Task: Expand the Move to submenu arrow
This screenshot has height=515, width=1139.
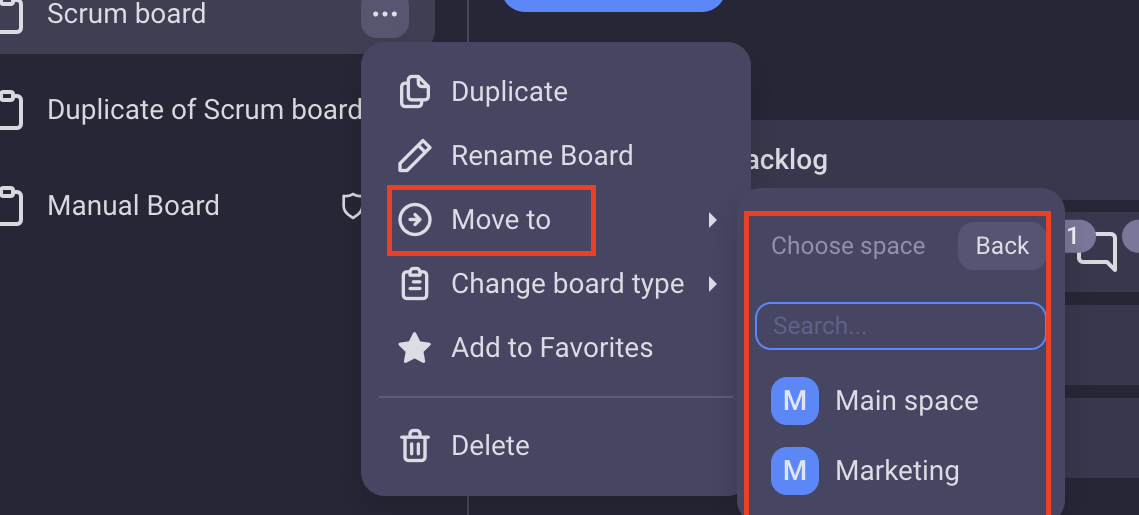Action: (x=713, y=219)
